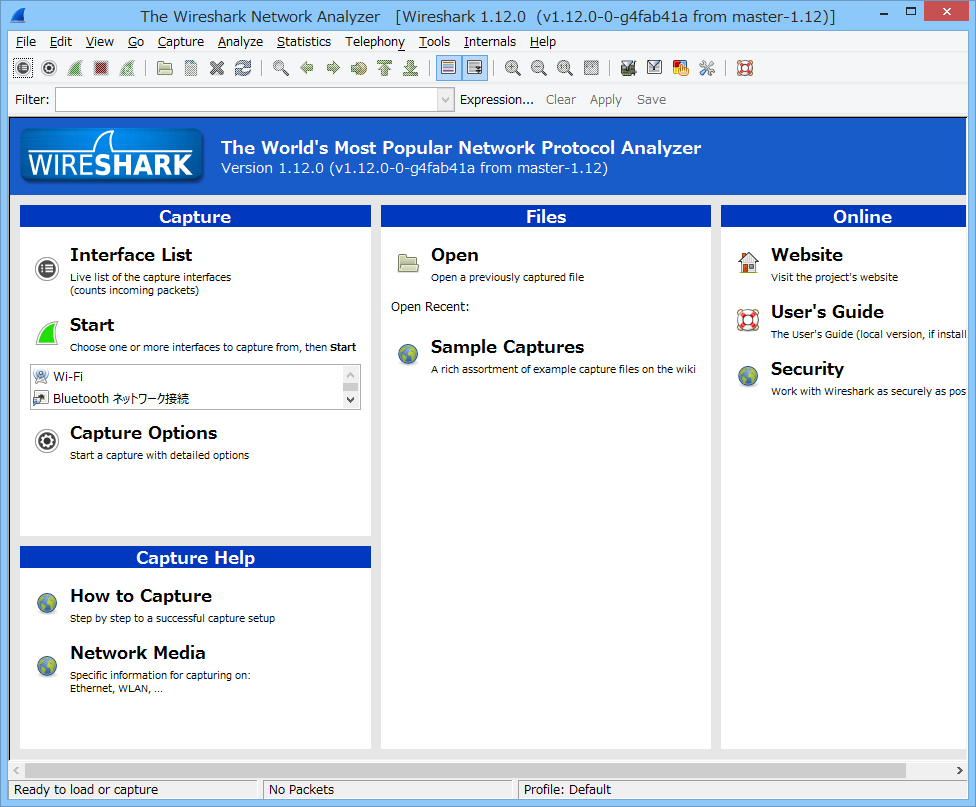
Task: Click the List available capture interfaces icon
Action: [x=22, y=68]
